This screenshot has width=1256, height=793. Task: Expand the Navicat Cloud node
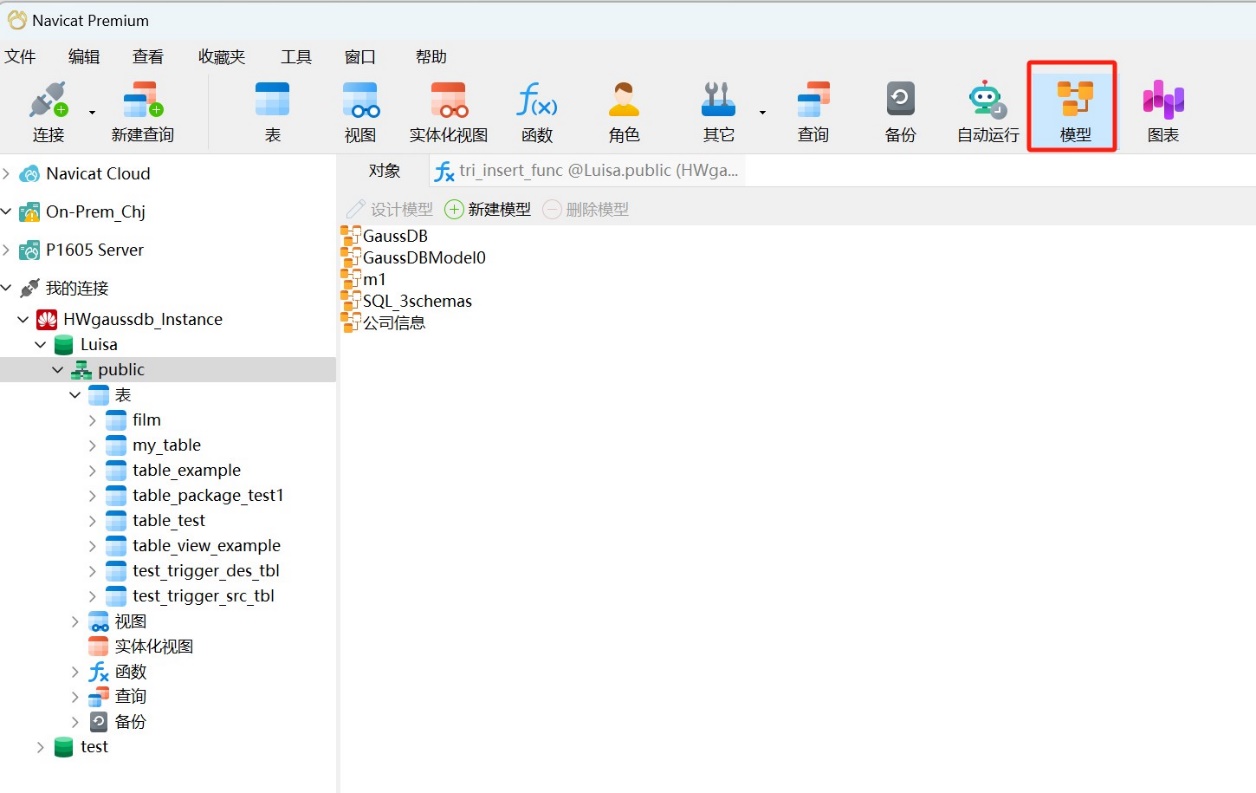pyautogui.click(x=7, y=174)
